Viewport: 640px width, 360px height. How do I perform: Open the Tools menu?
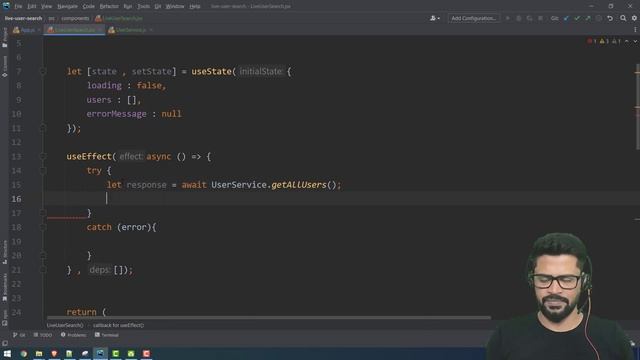click(x=143, y=6)
